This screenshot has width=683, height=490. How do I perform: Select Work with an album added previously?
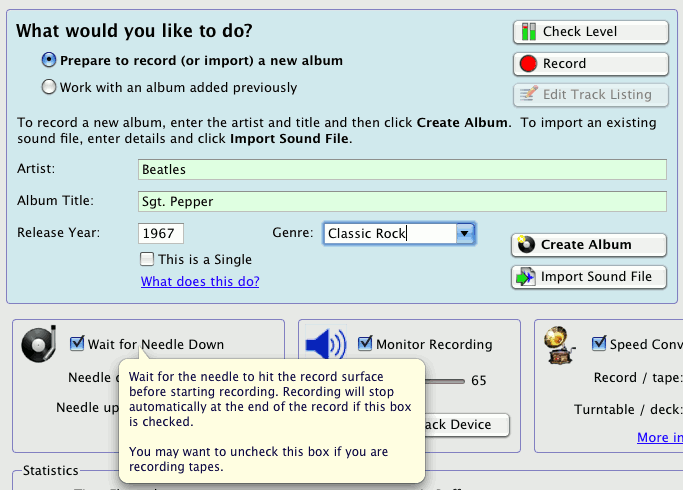pos(49,87)
